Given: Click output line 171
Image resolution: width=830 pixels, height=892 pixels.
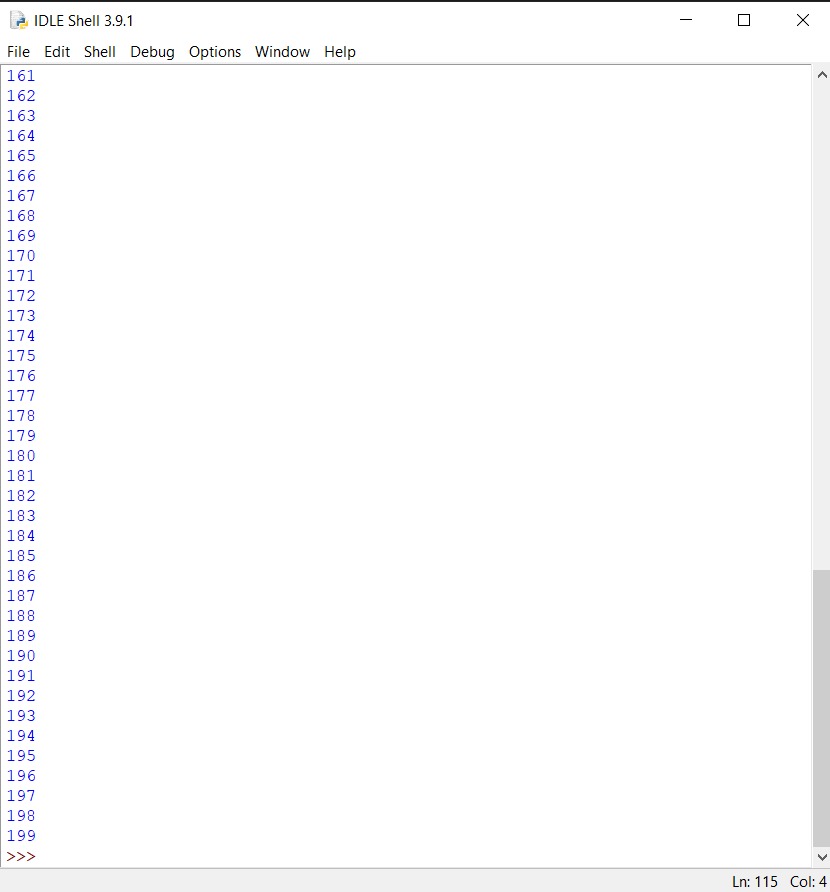Looking at the screenshot, I should 21,275.
